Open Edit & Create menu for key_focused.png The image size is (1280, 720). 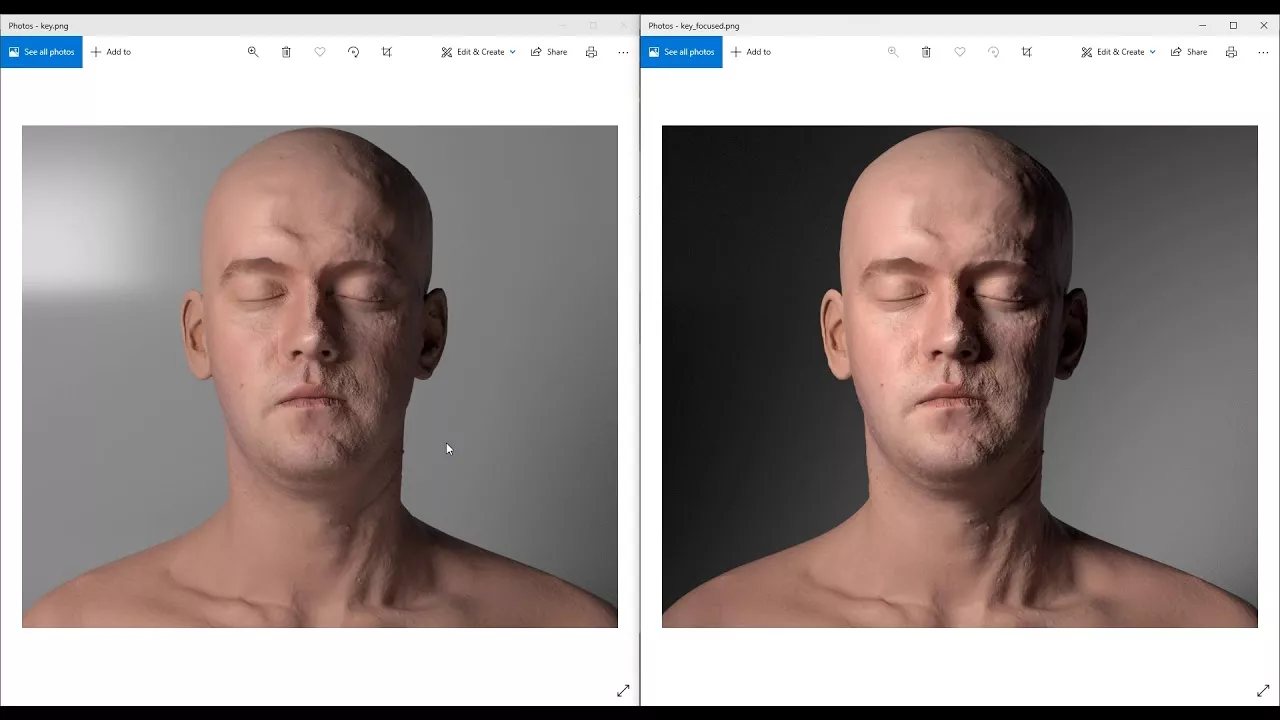[1119, 52]
